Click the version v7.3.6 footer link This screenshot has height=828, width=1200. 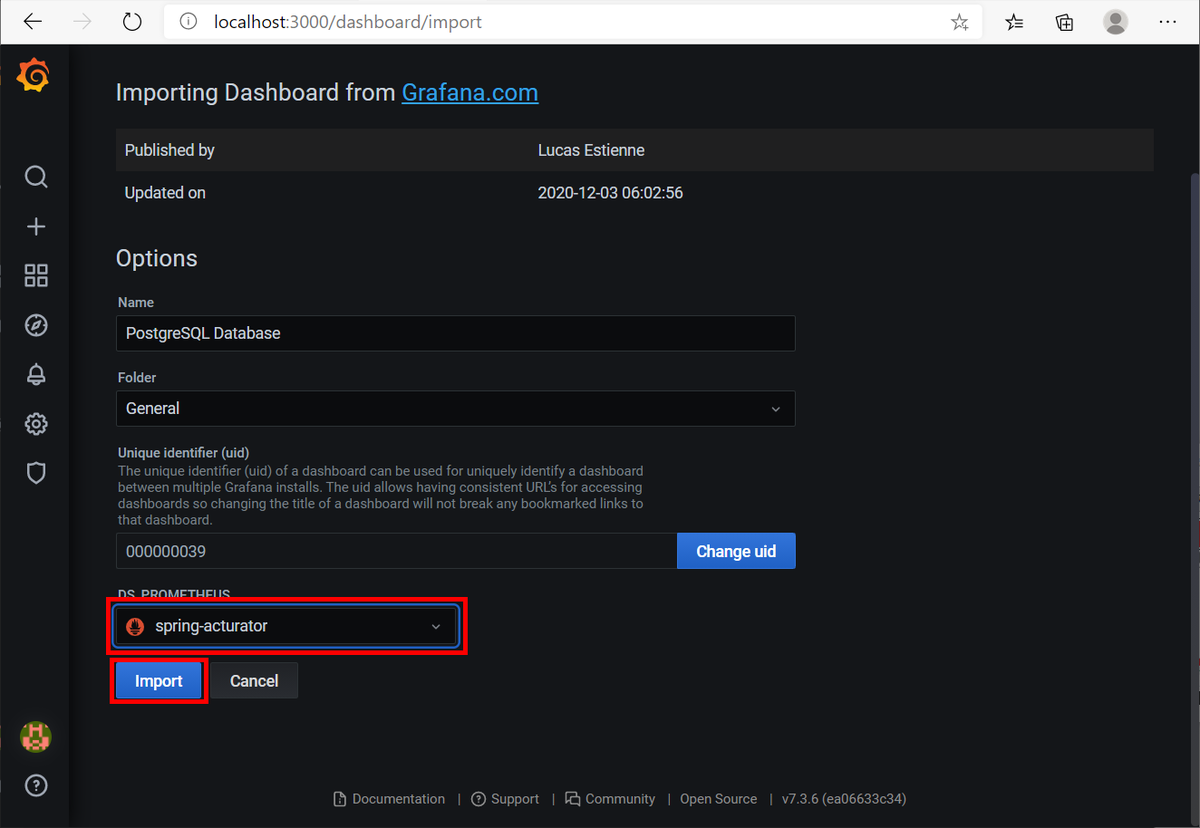(x=844, y=799)
